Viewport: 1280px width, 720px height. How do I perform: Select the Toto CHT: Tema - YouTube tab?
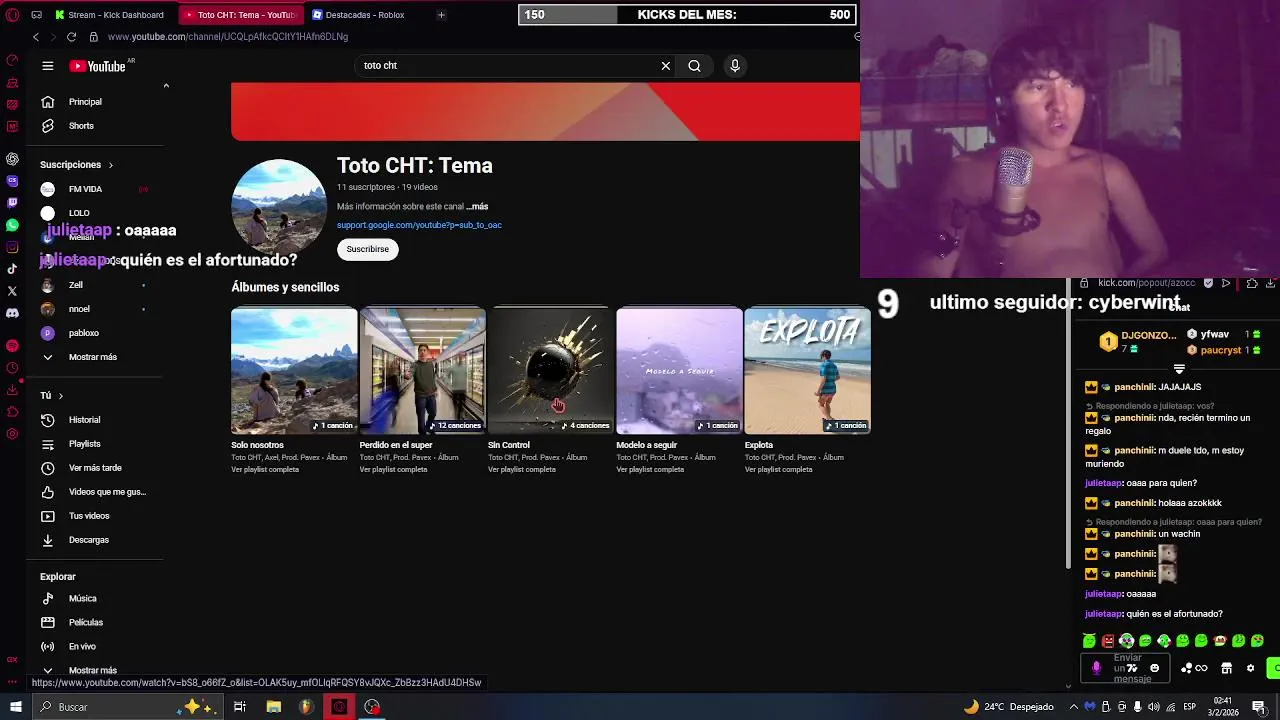[240, 15]
